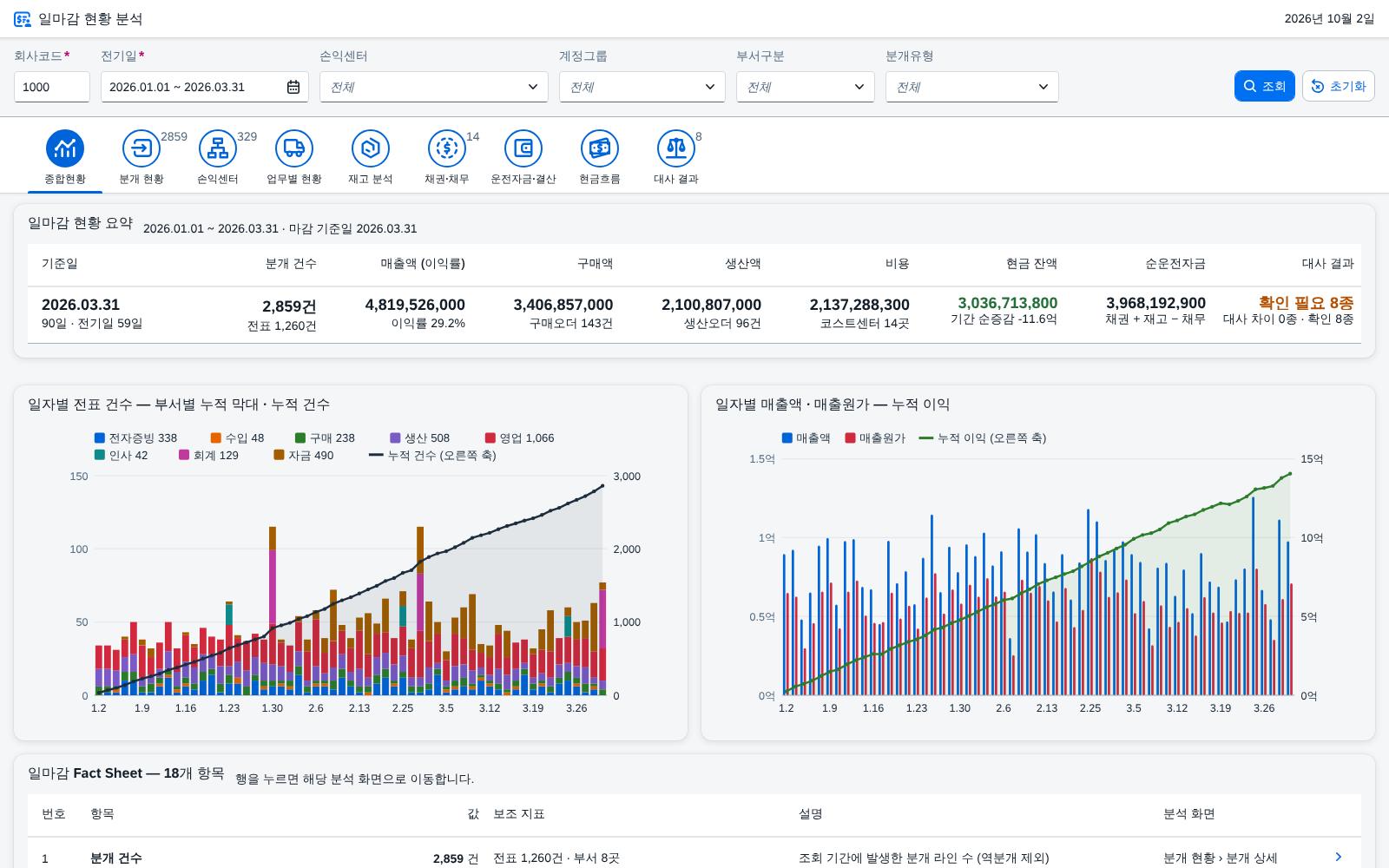Image resolution: width=1389 pixels, height=868 pixels.
Task: Switch to the 종합현황 tab
Action: pyautogui.click(x=65, y=158)
